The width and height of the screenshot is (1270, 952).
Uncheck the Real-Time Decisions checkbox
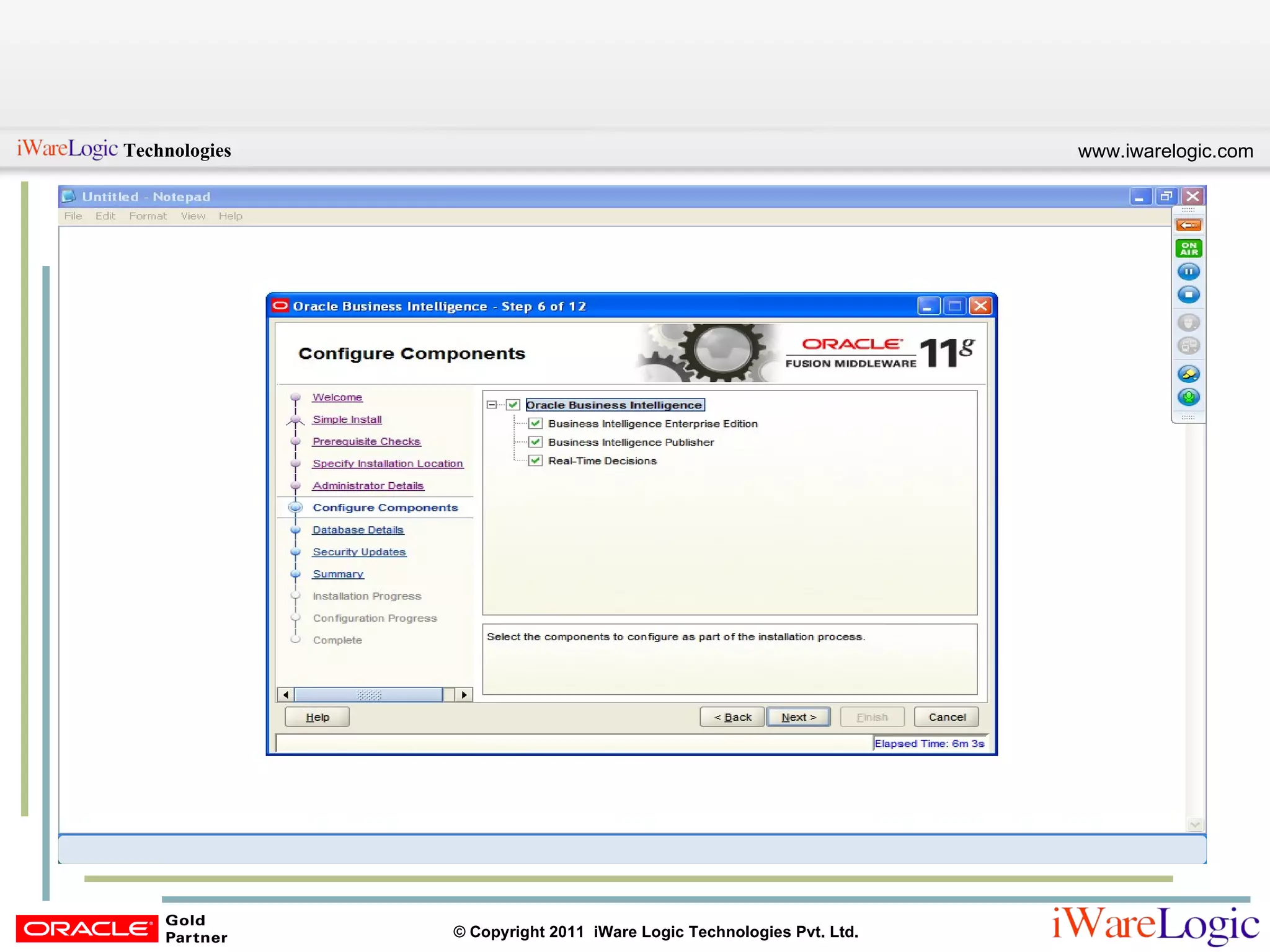point(536,461)
